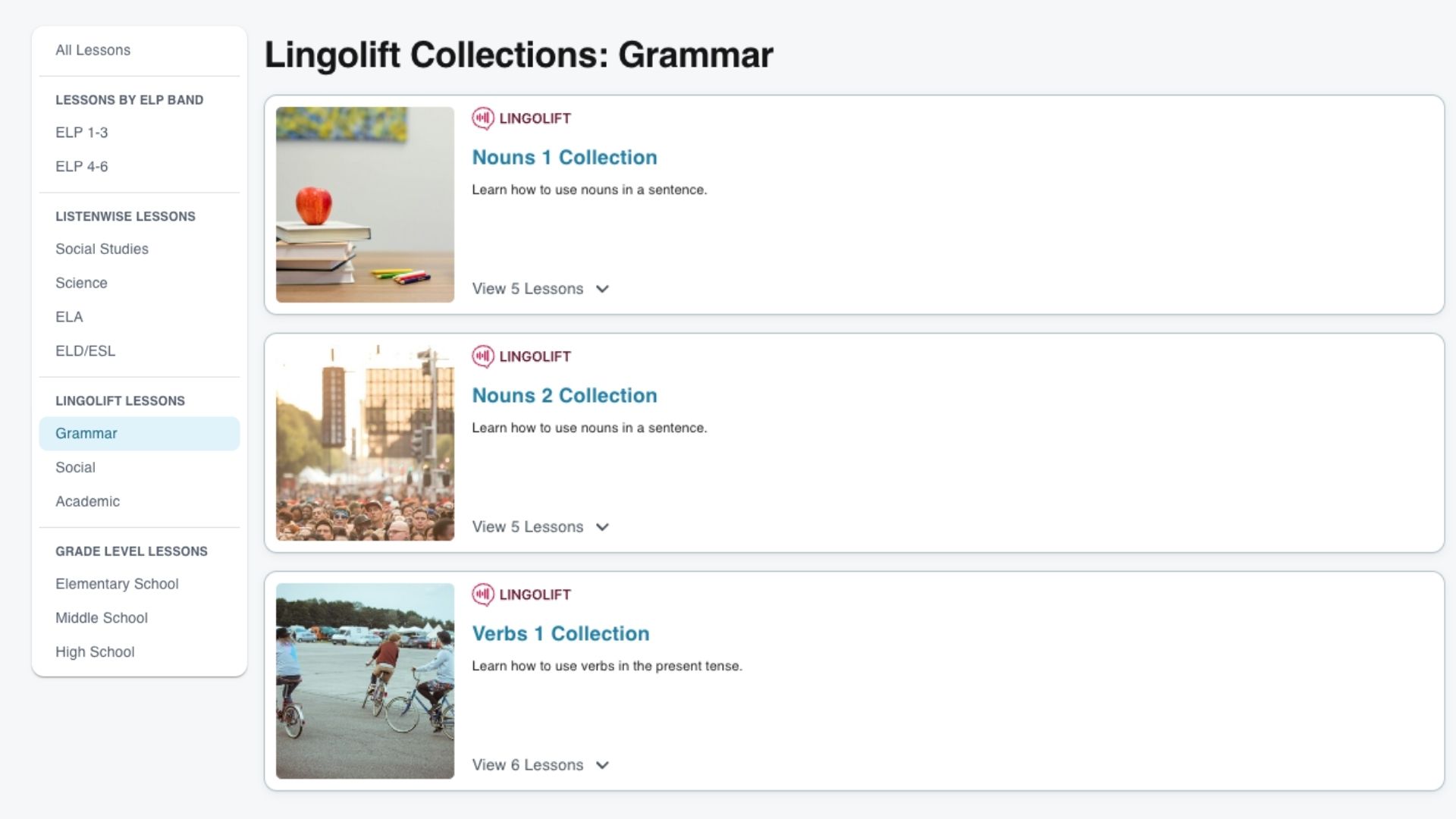Screen dimensions: 1456x819
Task: Expand the Nouns 1 Collection lessons
Action: click(x=540, y=288)
